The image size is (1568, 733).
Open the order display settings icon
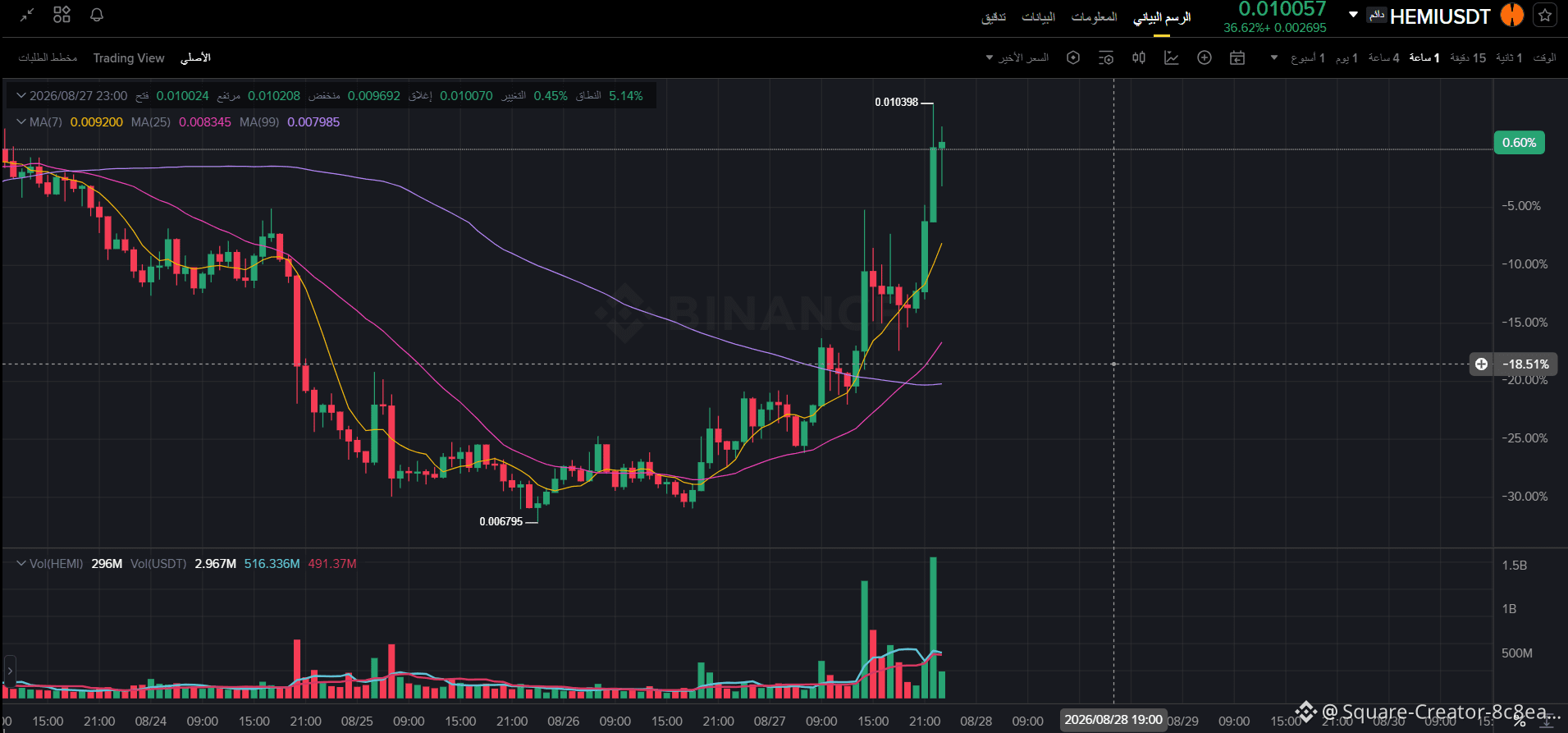click(x=1106, y=57)
